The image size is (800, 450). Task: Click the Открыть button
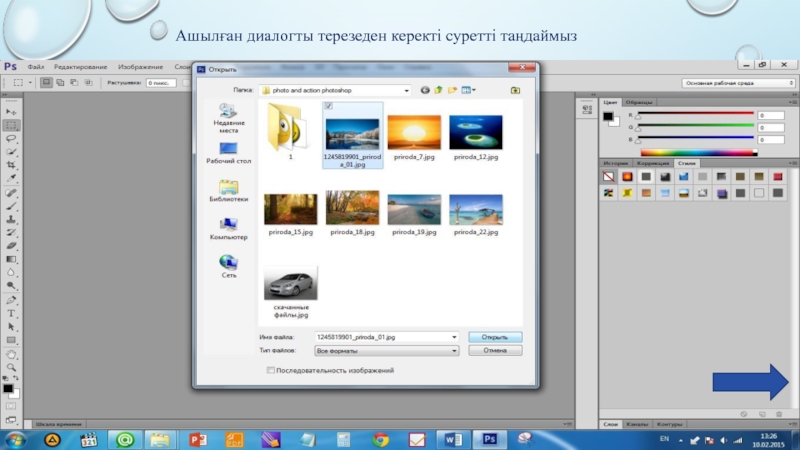[x=495, y=337]
